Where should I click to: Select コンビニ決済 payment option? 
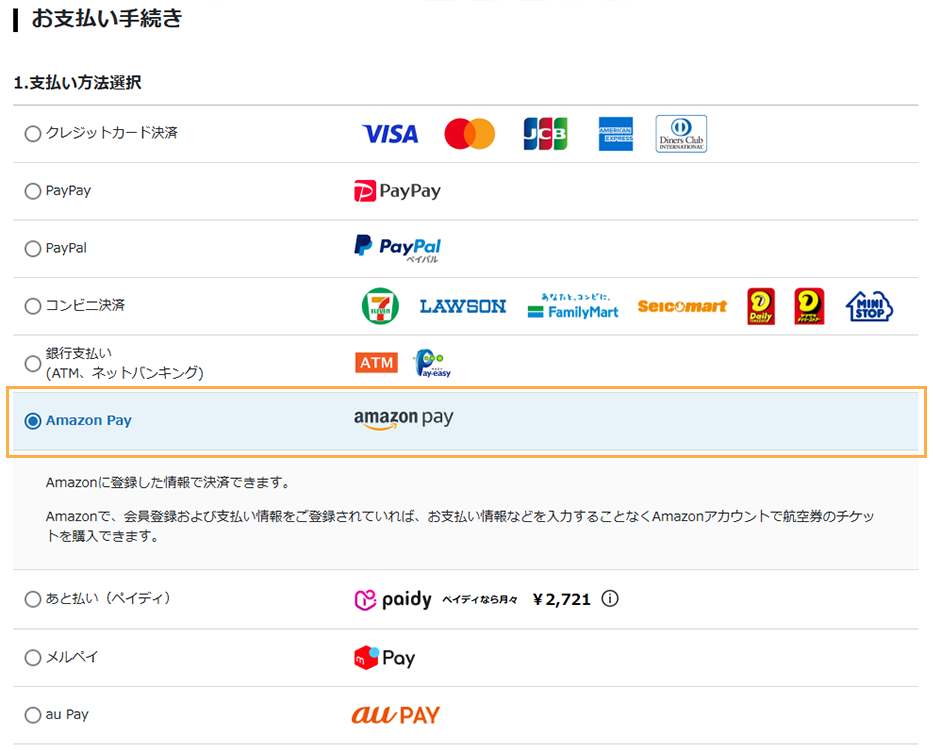pyautogui.click(x=33, y=306)
